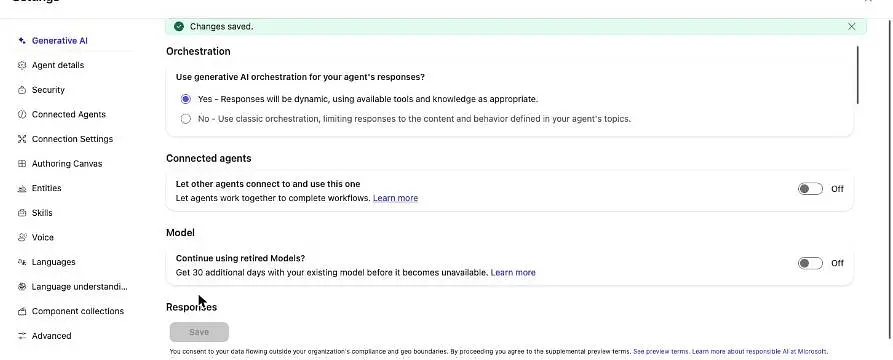
Task: Go to Entities settings
Action: coord(47,188)
